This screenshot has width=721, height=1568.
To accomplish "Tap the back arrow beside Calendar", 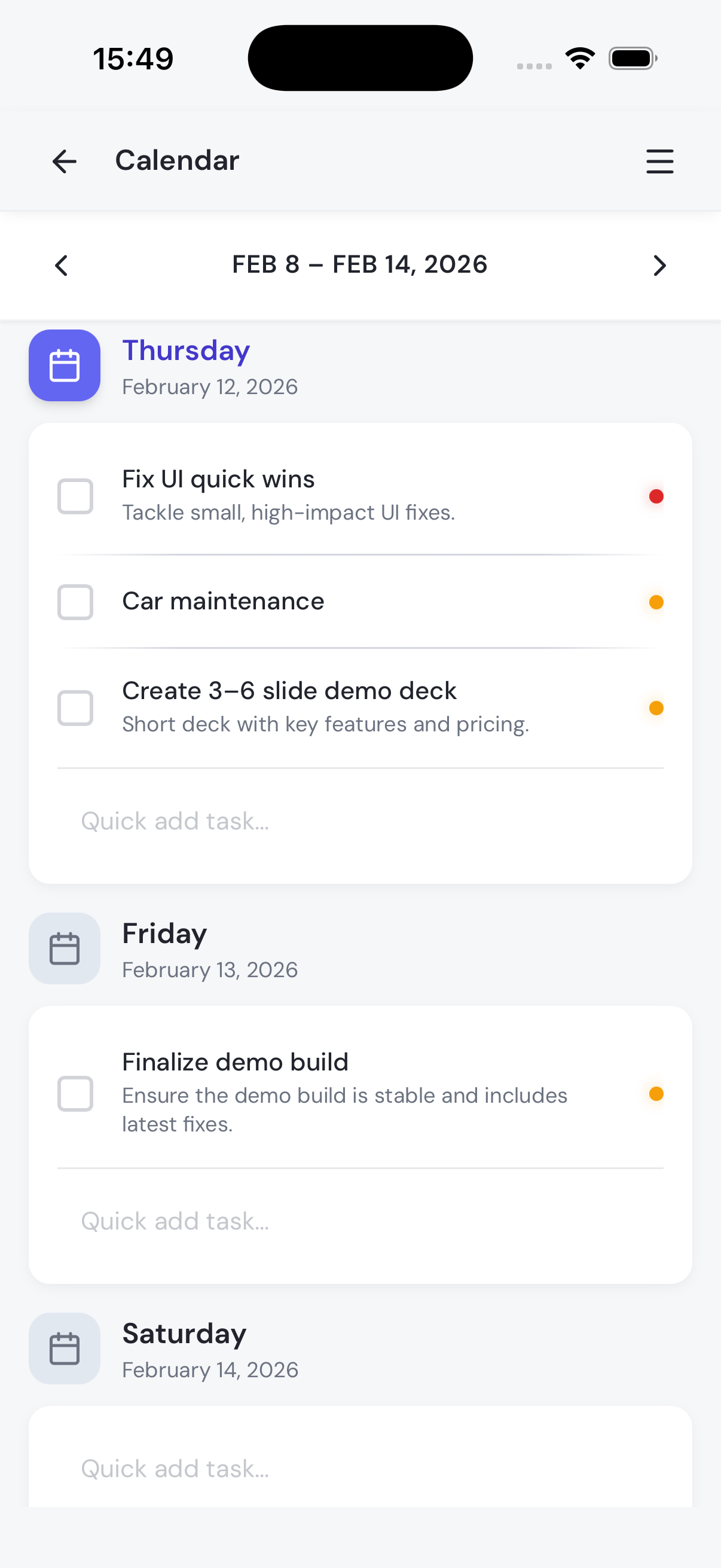I will point(64,161).
